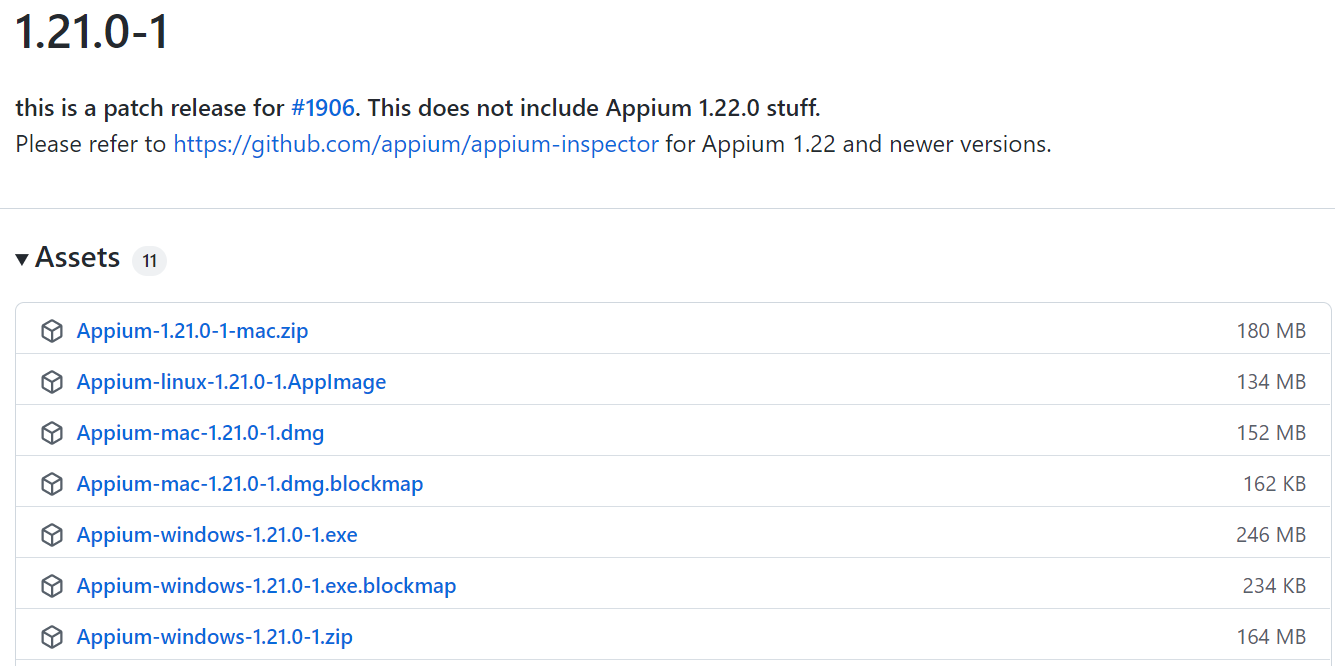
Task: Click package icon beside Appium-mac-1.21.0-1.dmg.blockmap
Action: 52,484
